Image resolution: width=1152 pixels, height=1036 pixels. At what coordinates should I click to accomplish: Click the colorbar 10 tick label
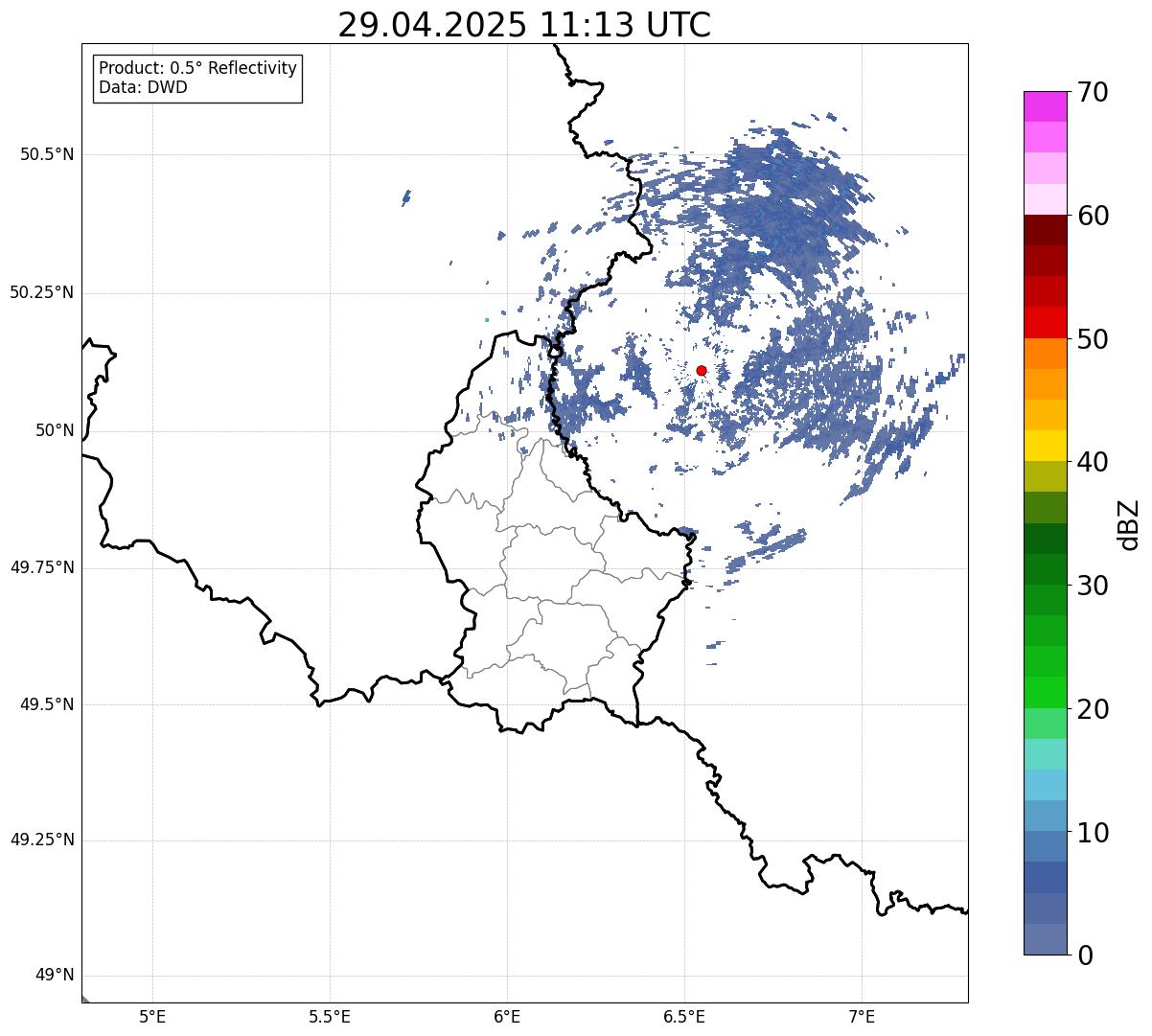pyautogui.click(x=1093, y=832)
